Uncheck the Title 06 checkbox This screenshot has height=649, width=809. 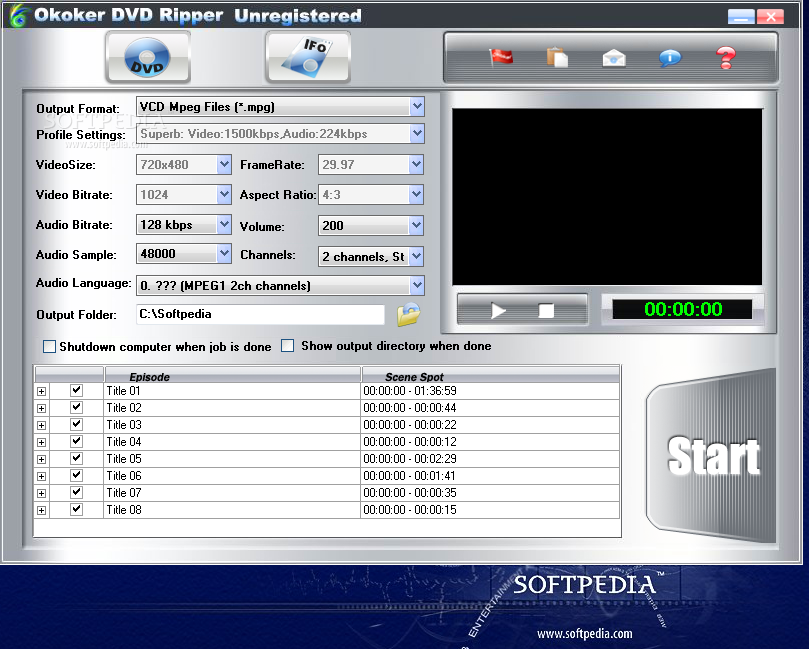pos(76,475)
